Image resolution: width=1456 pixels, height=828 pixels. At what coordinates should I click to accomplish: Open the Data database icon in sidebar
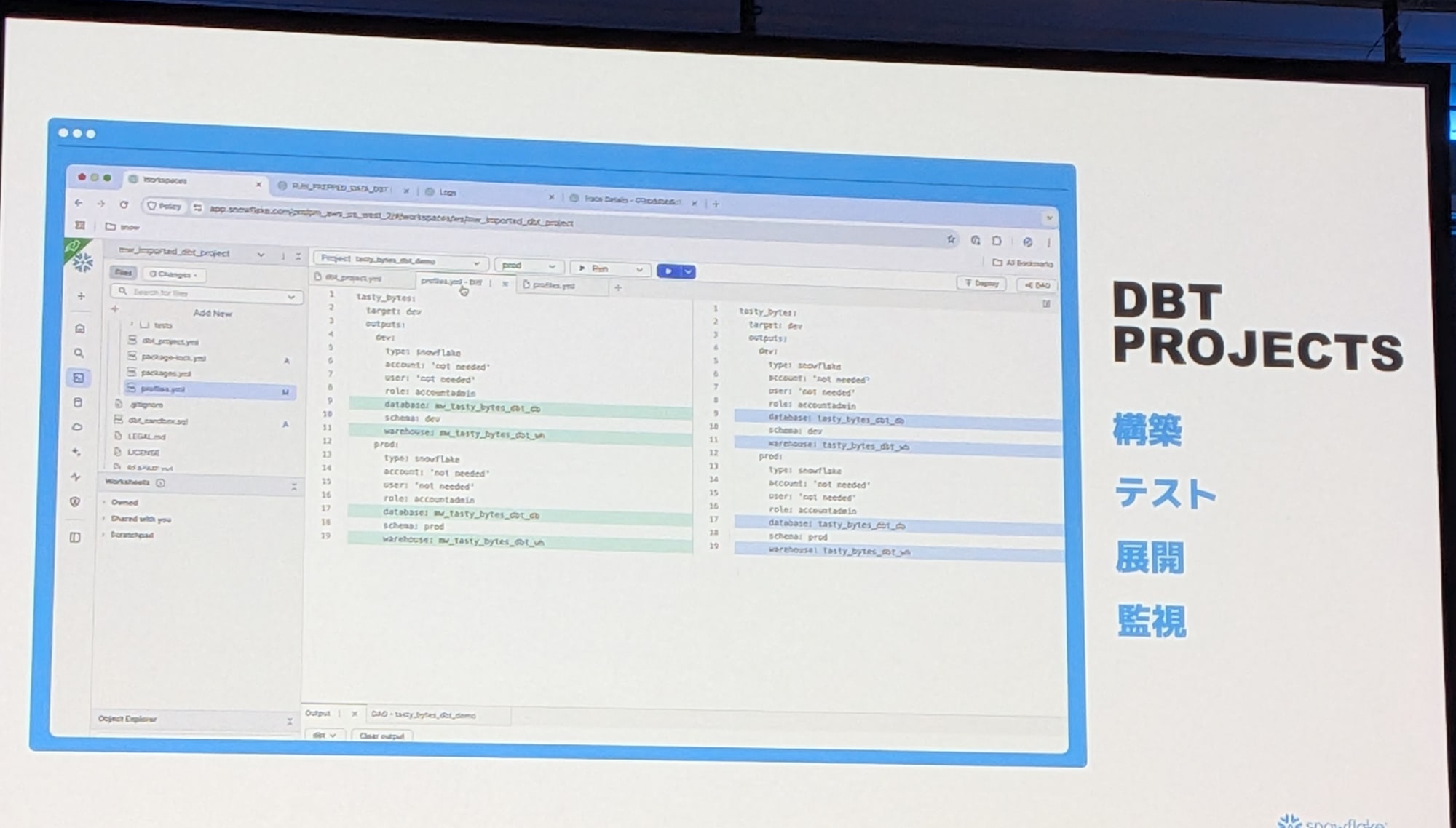pyautogui.click(x=78, y=402)
